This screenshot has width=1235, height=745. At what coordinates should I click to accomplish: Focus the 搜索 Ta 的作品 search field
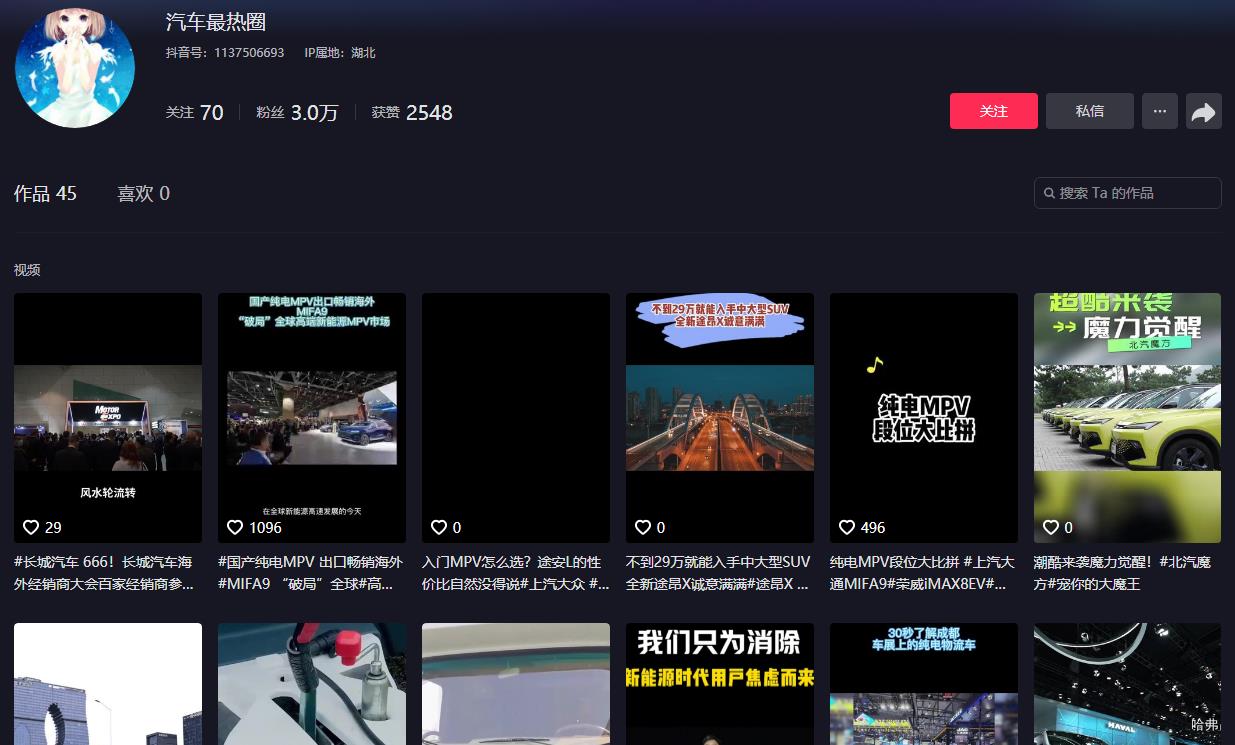[1128, 193]
